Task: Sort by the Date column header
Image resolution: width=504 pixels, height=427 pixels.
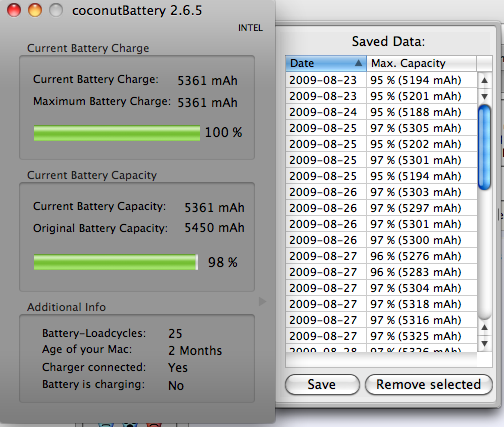Action: click(x=326, y=63)
